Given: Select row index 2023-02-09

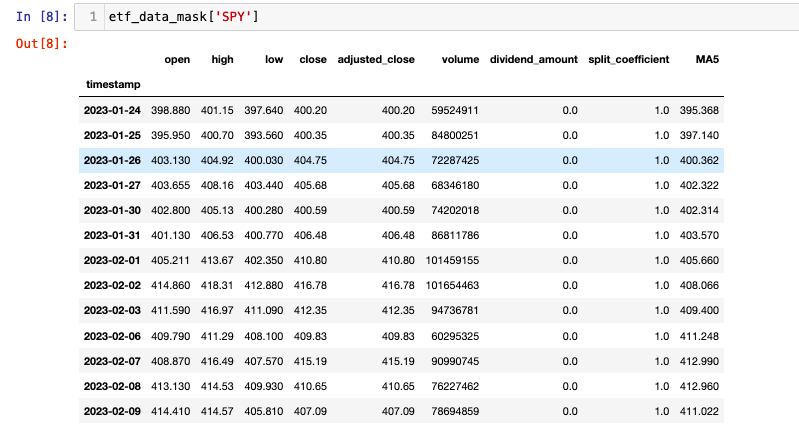Looking at the screenshot, I should tap(112, 411).
